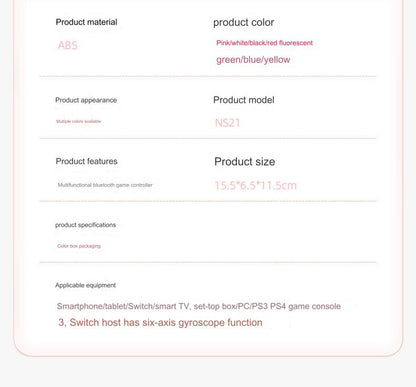Click the Product model heading
Image resolution: width=416 pixels, height=387 pixels.
[244, 100]
